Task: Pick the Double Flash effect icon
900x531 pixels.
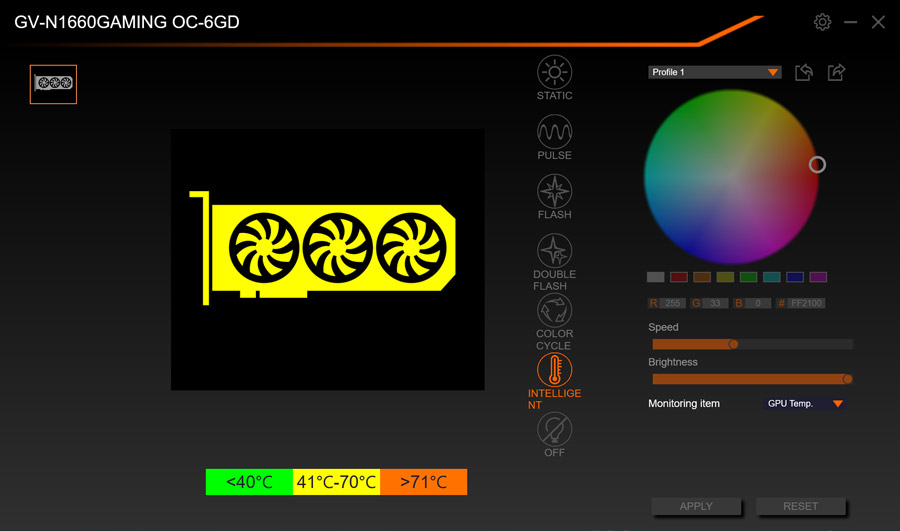Action: pyautogui.click(x=554, y=250)
